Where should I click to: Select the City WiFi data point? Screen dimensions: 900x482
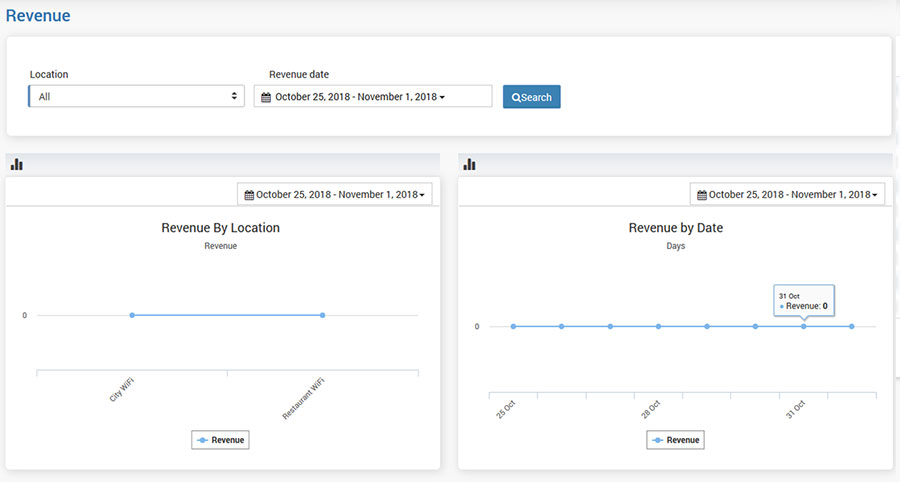click(x=132, y=315)
